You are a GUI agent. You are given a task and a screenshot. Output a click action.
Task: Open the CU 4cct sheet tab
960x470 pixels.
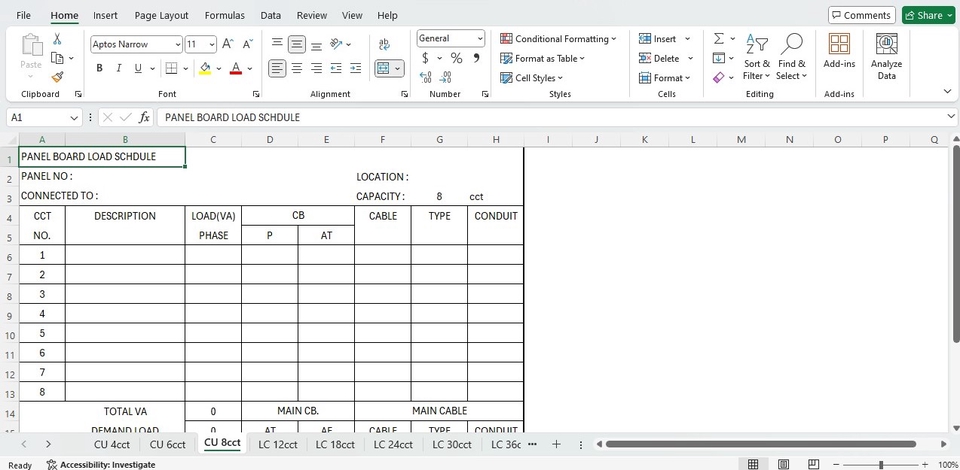tap(112, 444)
